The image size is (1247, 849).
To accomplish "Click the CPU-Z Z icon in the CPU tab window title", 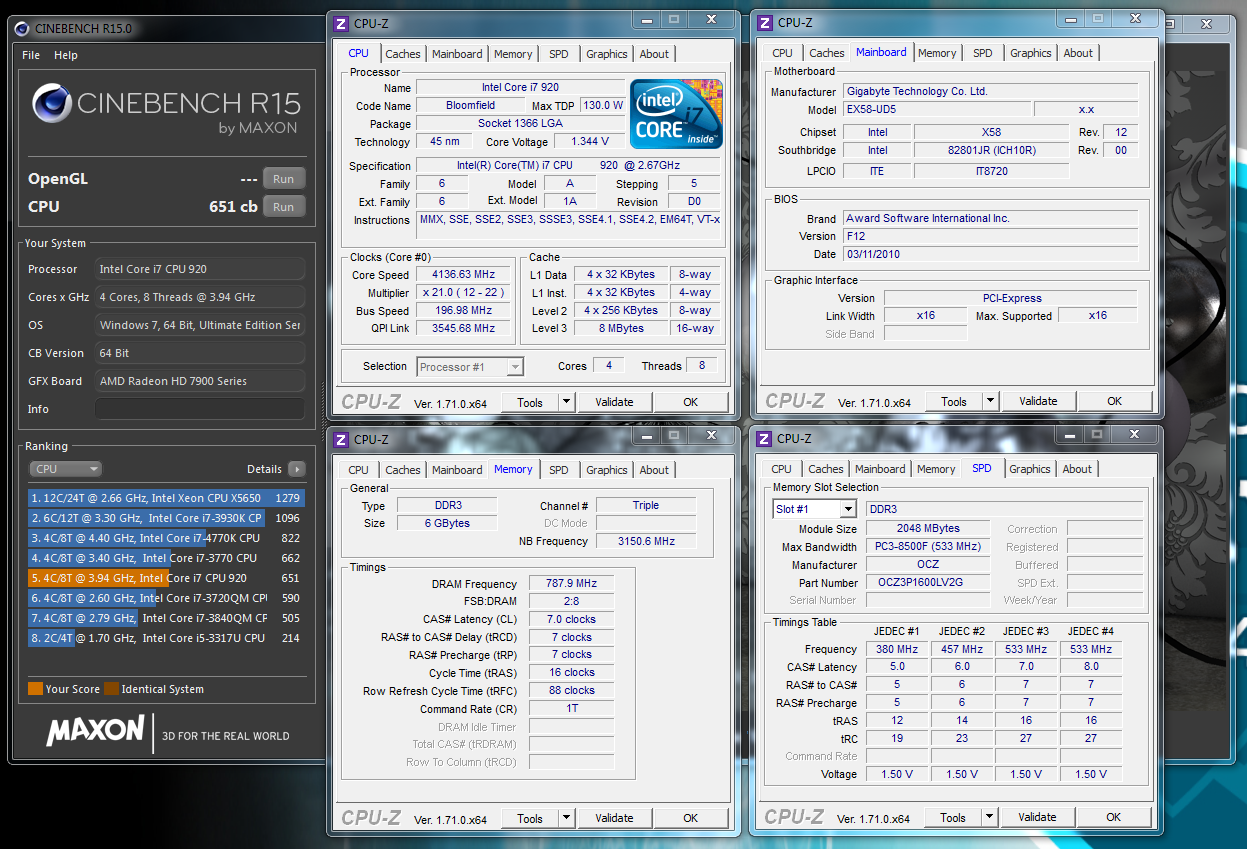I will point(341,23).
